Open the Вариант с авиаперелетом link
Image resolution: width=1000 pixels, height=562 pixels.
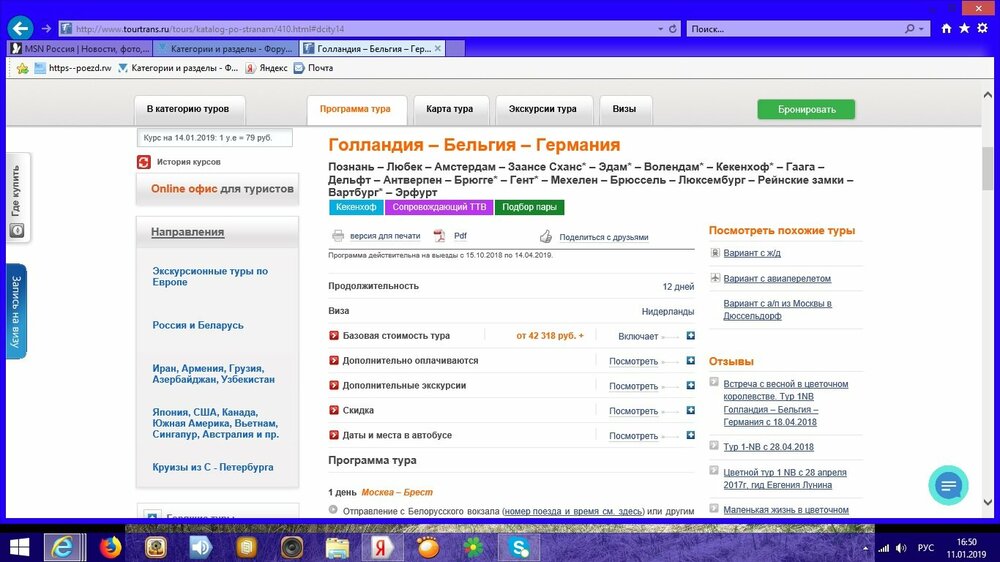[x=777, y=279]
